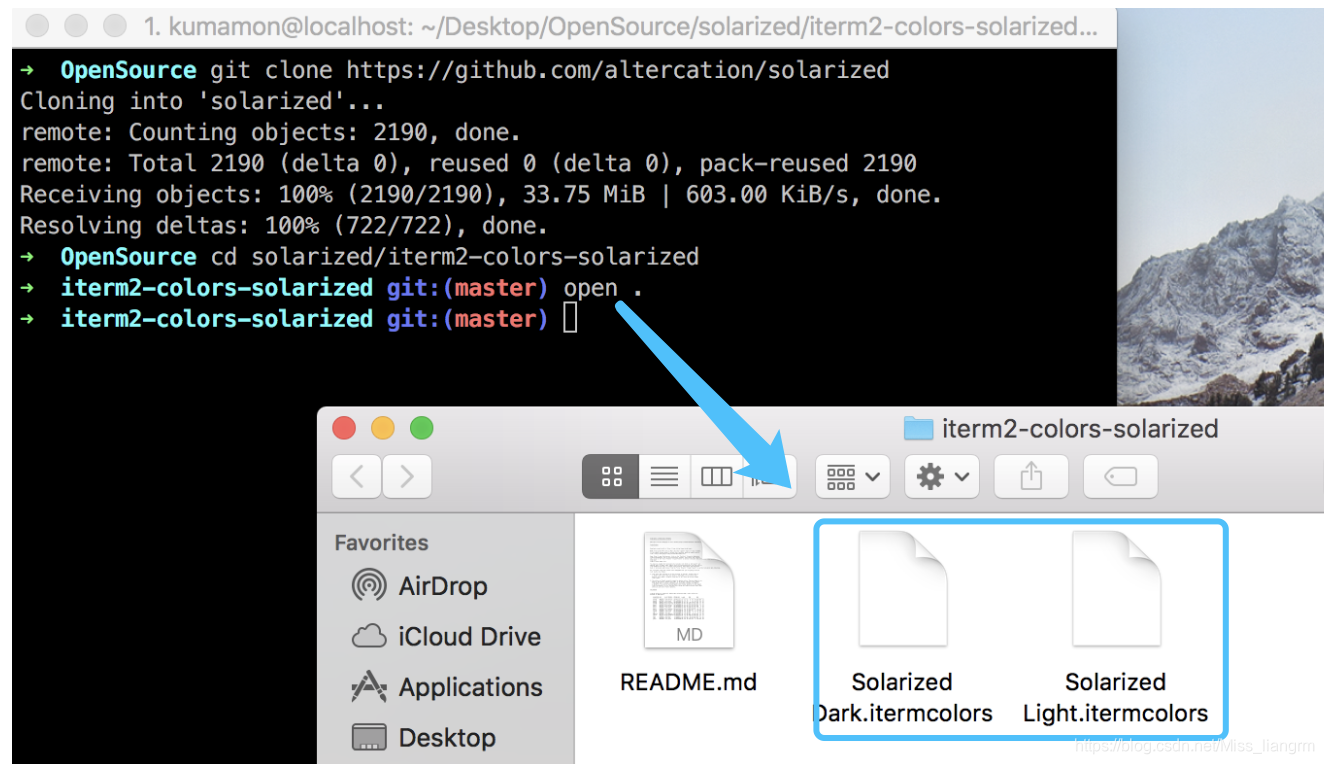This screenshot has height=764, width=1324.
Task: Click the forward navigation arrow
Action: click(407, 476)
